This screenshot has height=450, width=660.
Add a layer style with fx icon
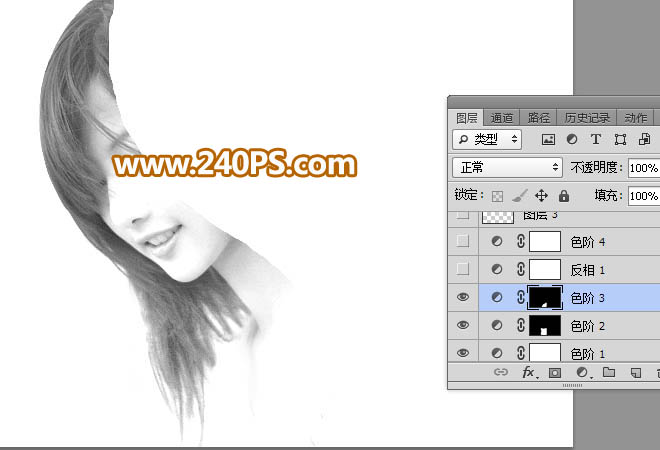pos(529,373)
